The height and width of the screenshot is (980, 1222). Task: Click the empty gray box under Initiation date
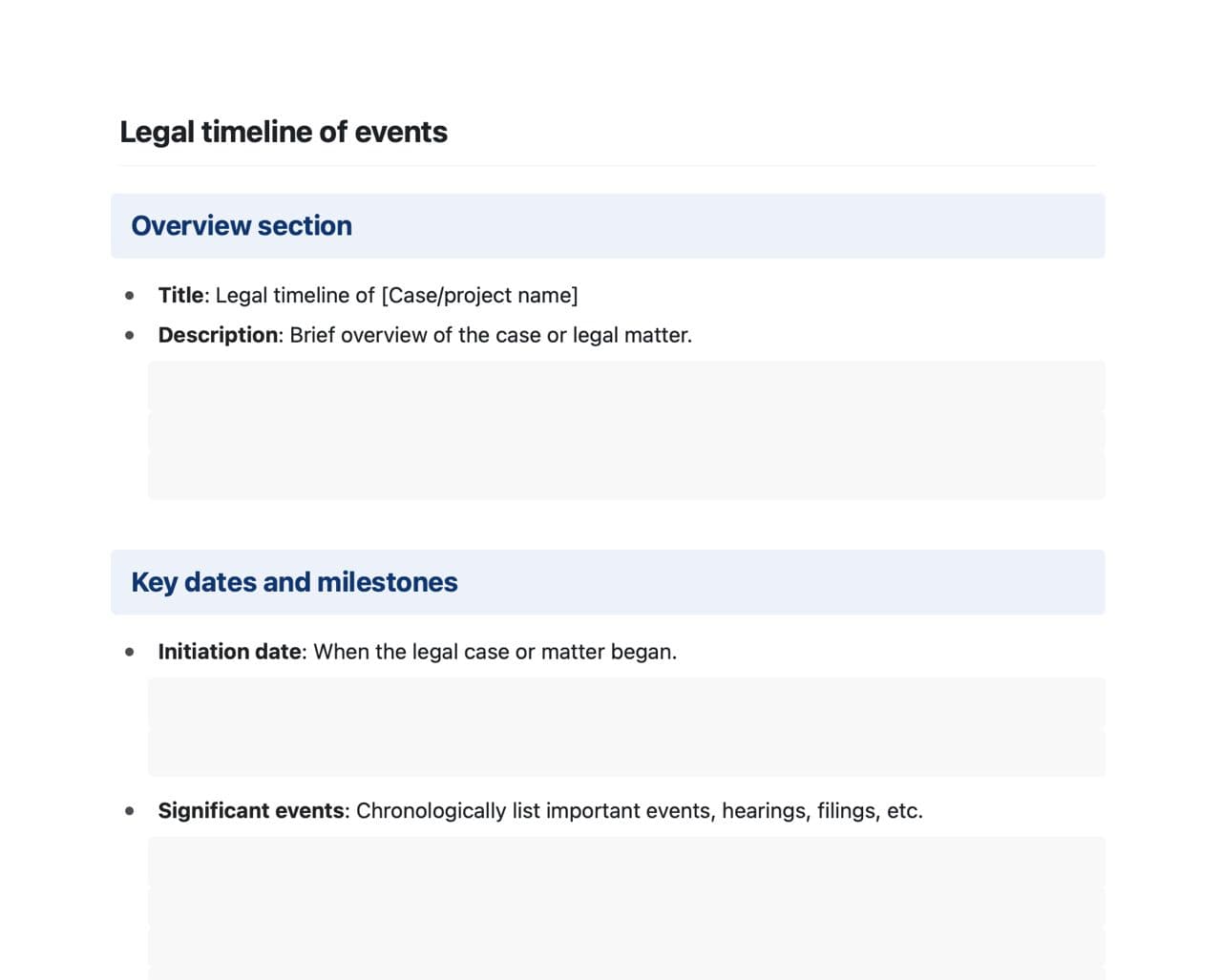(625, 727)
